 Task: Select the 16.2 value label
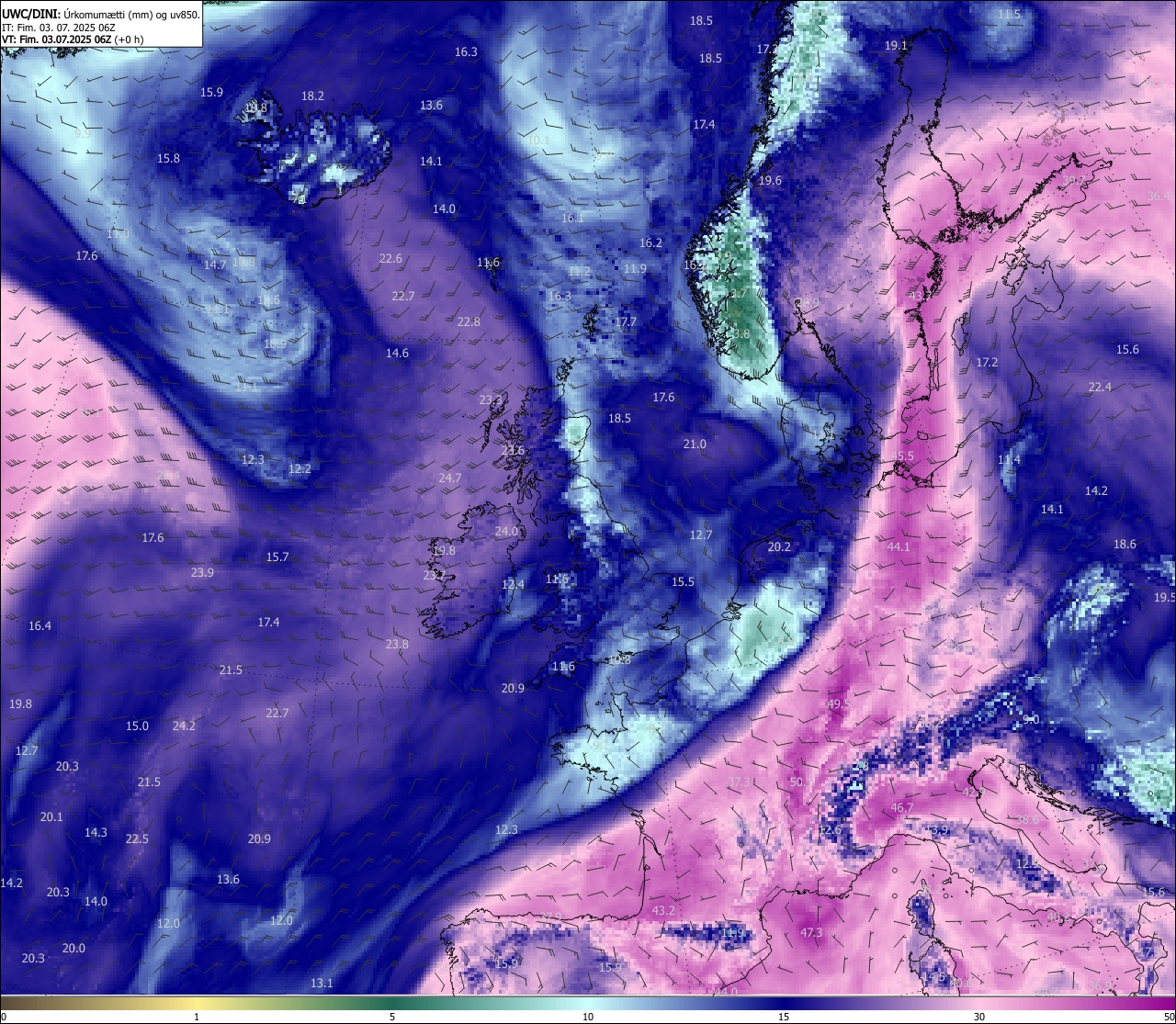click(x=650, y=242)
